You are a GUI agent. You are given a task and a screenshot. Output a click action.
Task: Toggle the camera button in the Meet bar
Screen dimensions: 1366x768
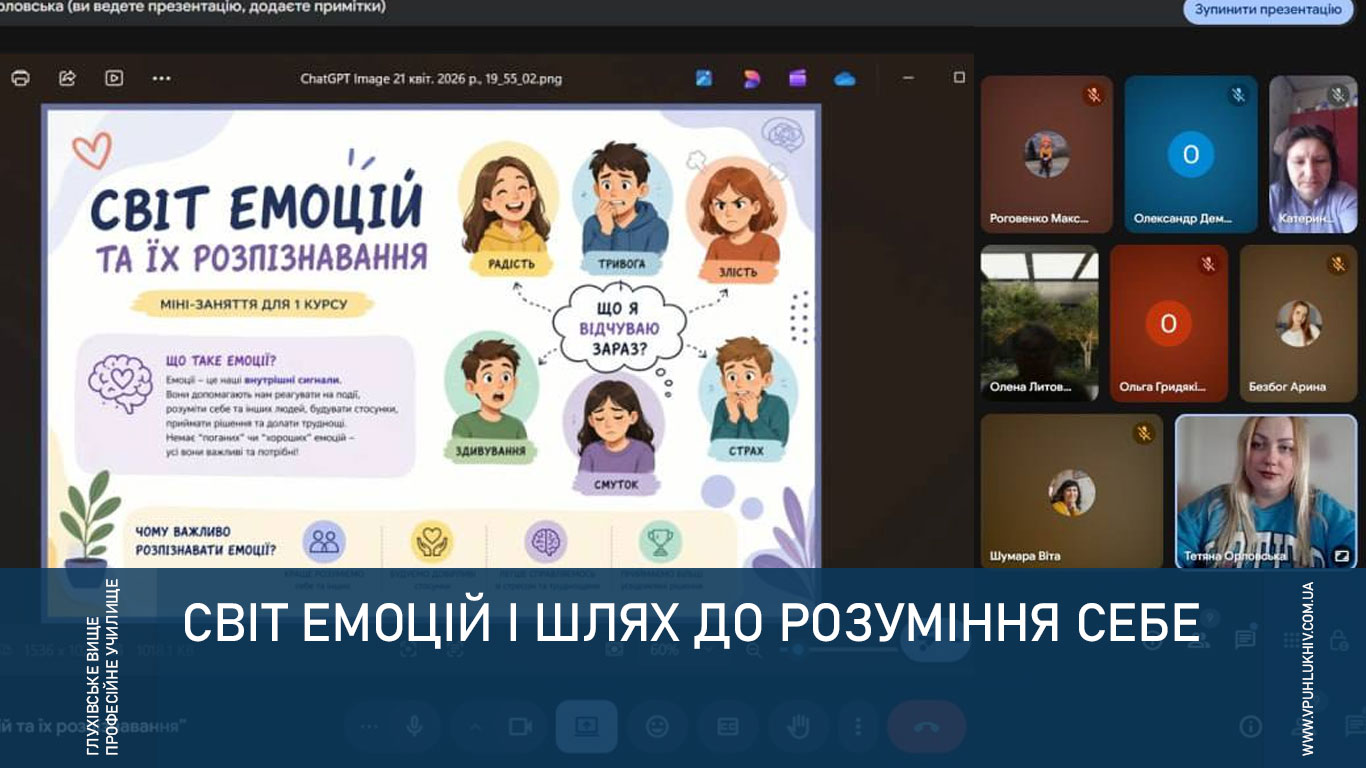(520, 727)
